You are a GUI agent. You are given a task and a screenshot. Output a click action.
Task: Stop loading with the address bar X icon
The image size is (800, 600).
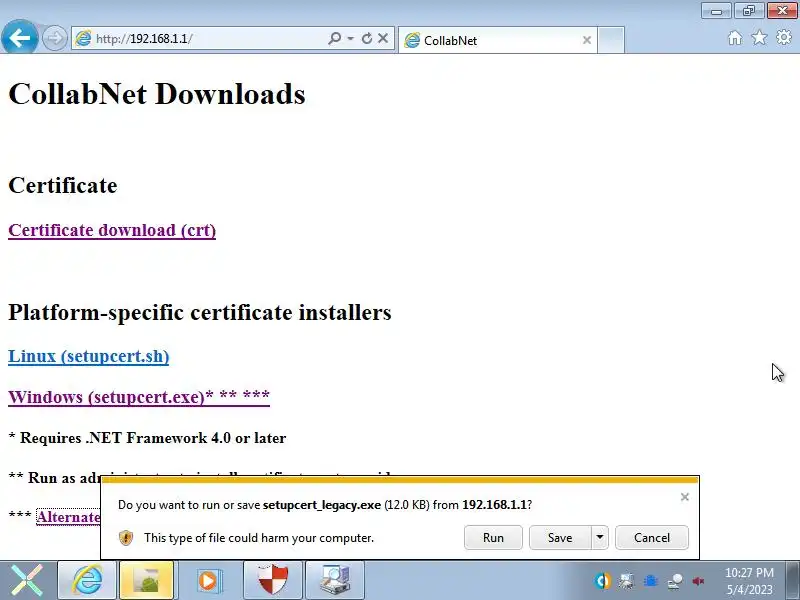point(383,38)
